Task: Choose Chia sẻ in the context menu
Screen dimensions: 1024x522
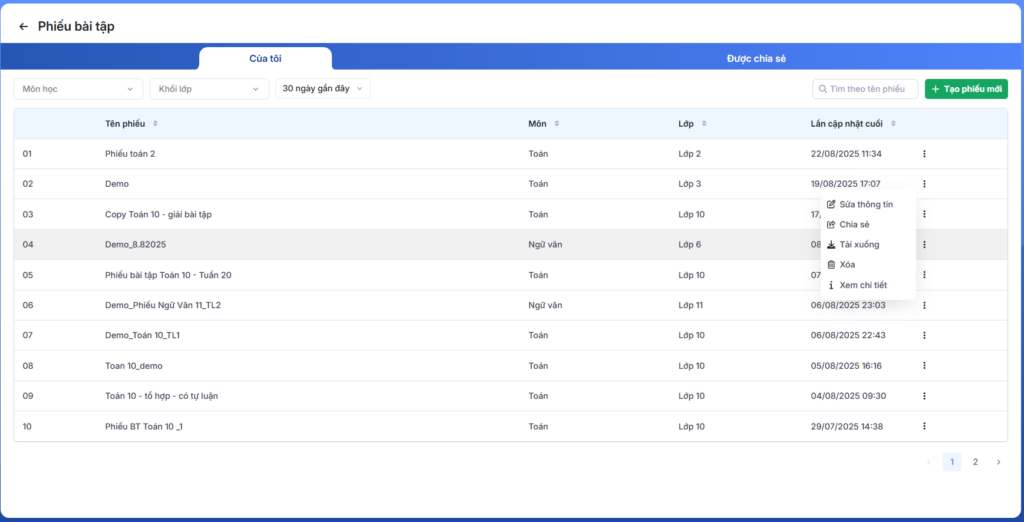Action: (853, 224)
